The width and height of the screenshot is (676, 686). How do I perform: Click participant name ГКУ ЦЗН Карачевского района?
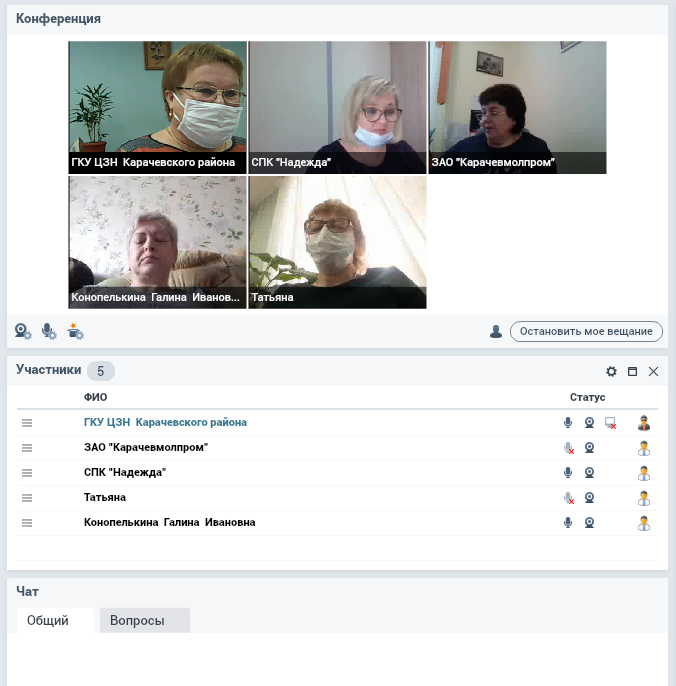point(165,423)
